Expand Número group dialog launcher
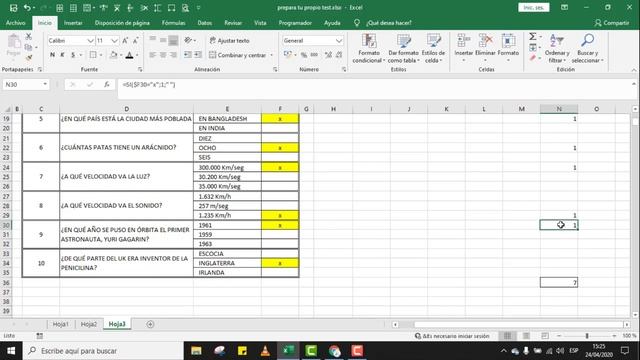The width and height of the screenshot is (640, 360). [x=344, y=69]
